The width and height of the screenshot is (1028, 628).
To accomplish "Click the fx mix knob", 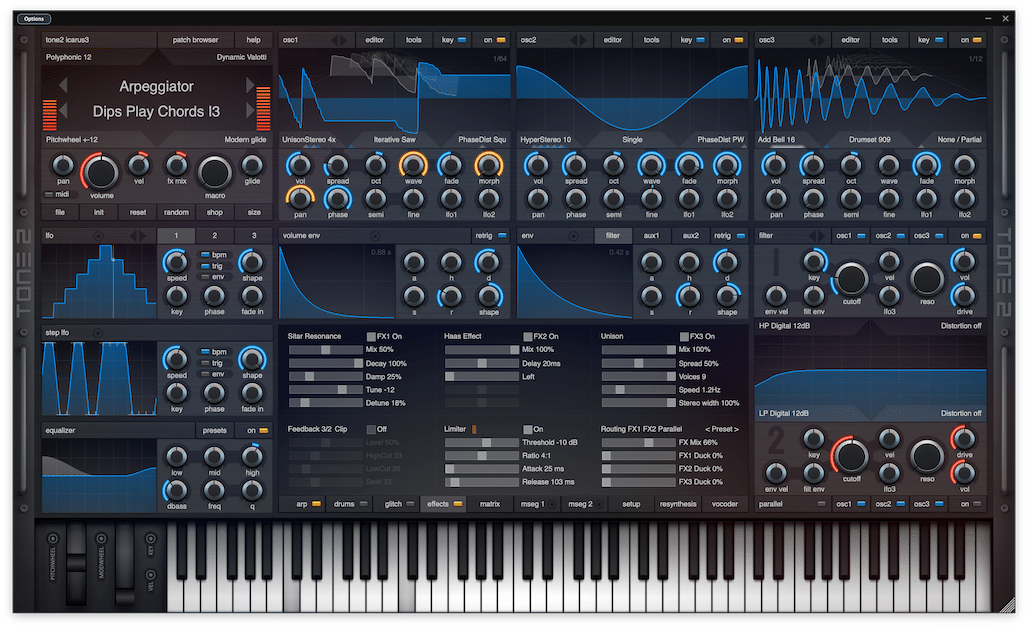I will [176, 165].
